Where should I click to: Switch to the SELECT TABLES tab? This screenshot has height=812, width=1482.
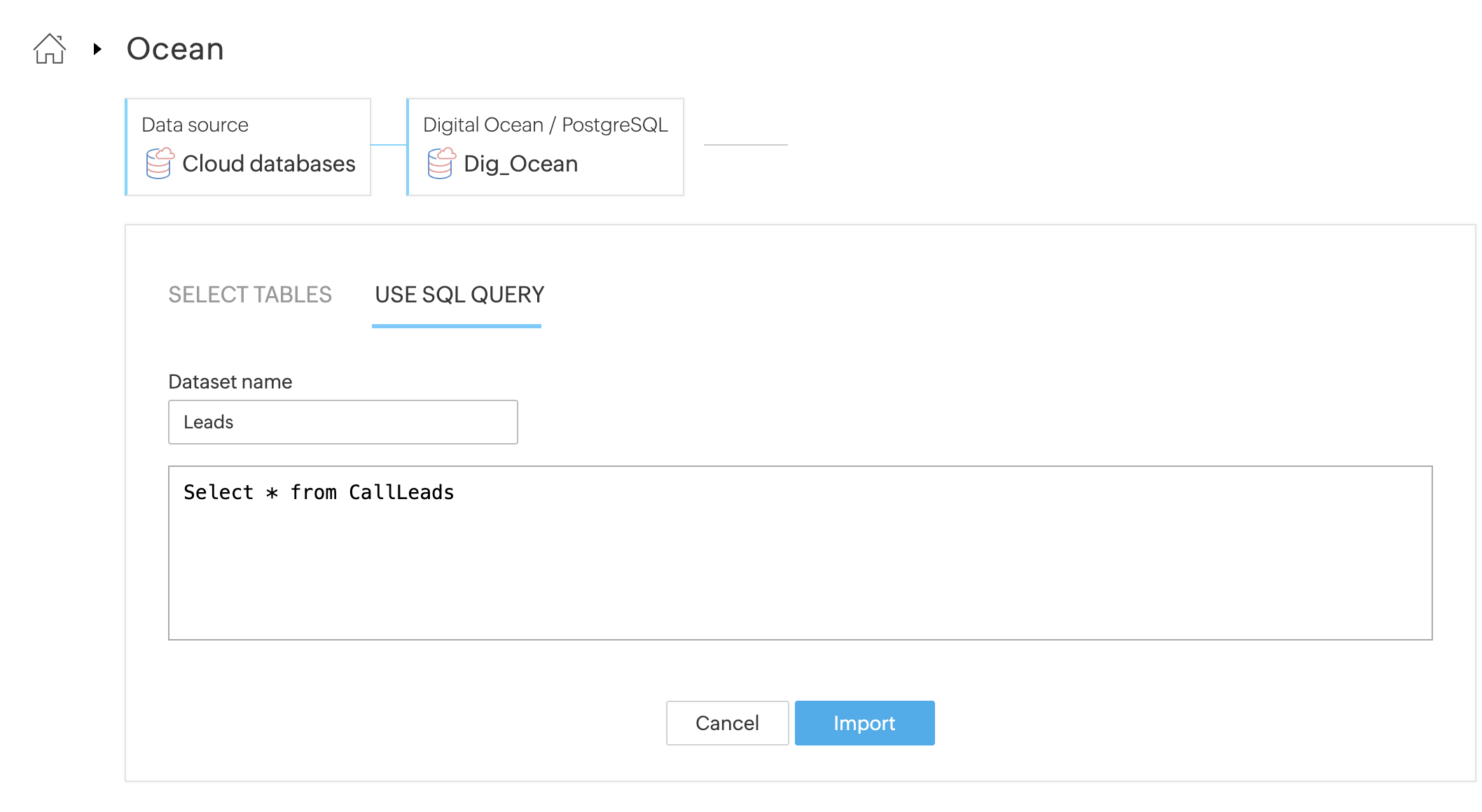[250, 295]
